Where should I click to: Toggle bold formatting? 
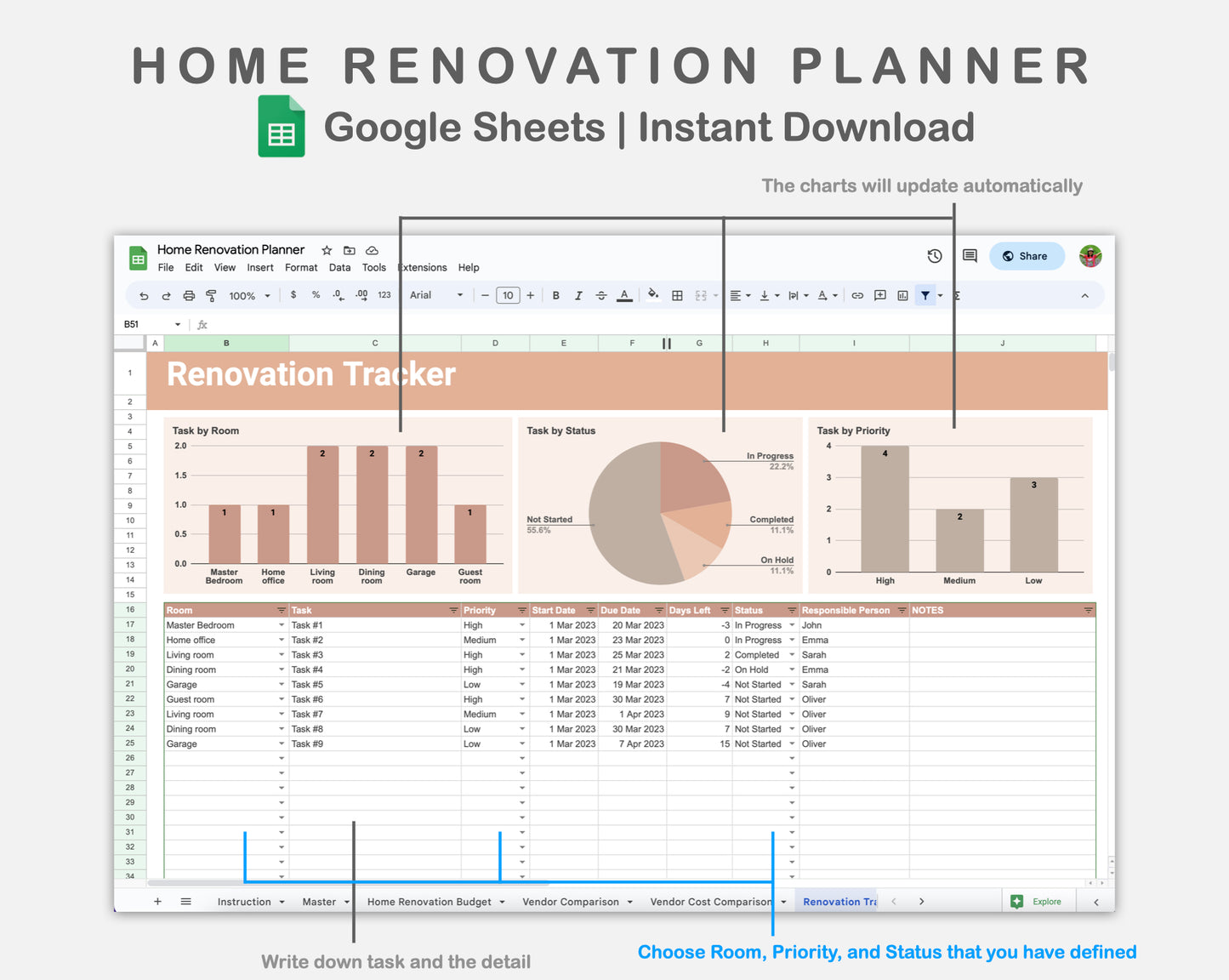pos(555,295)
